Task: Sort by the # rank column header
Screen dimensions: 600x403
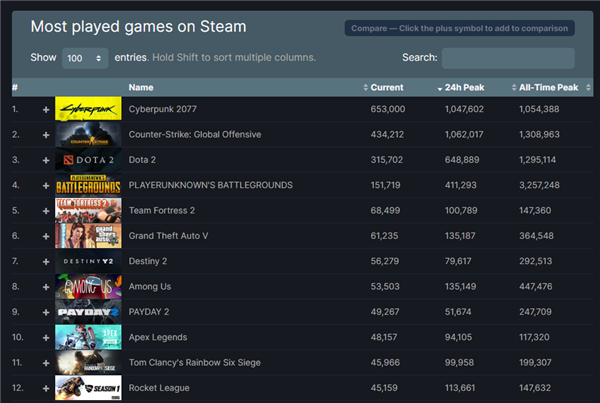Action: [15, 88]
